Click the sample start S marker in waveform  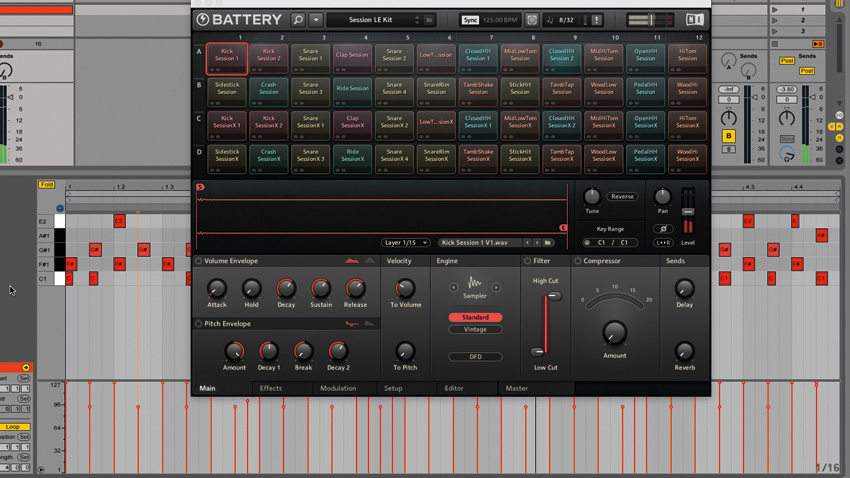click(200, 187)
